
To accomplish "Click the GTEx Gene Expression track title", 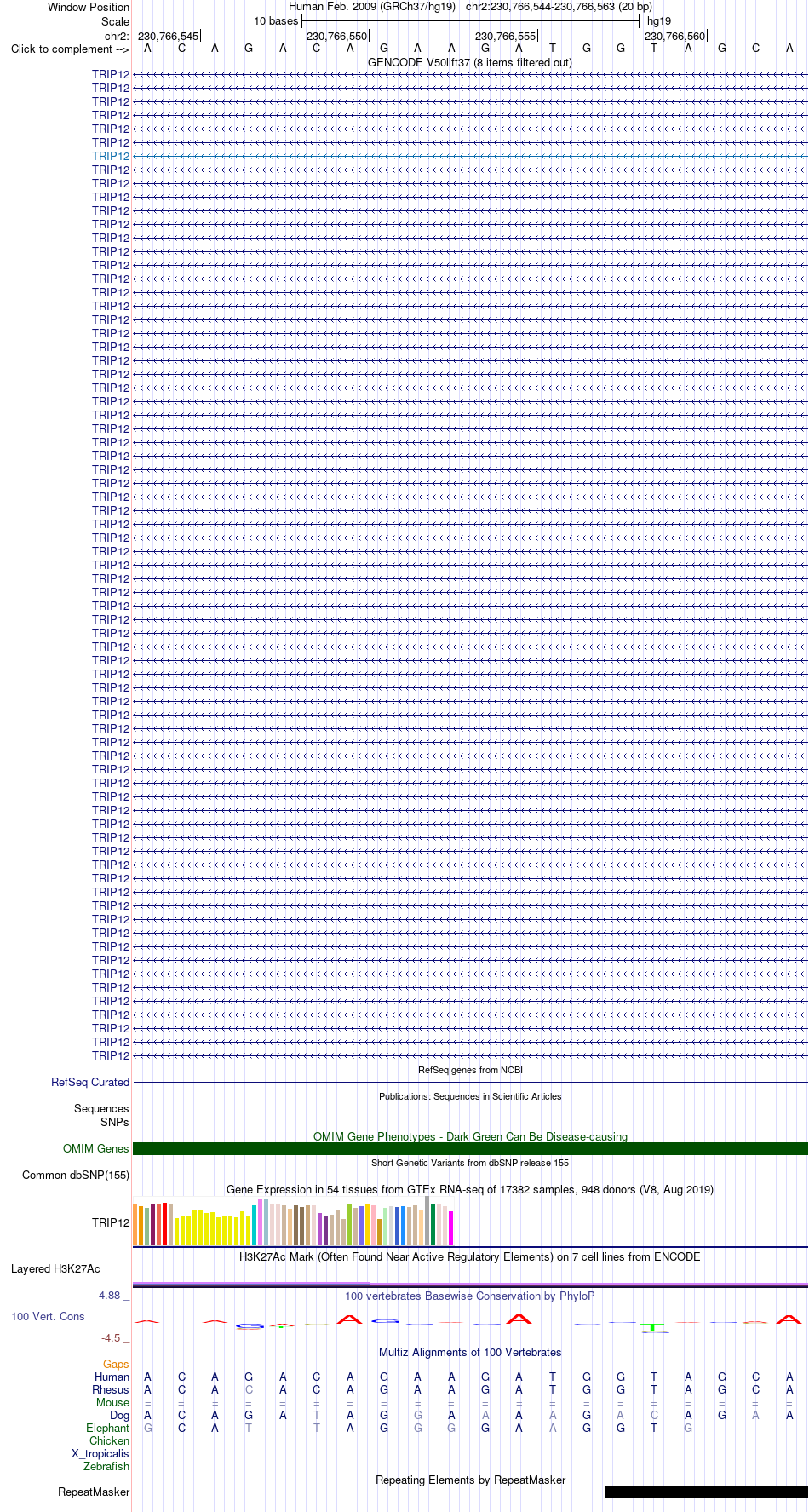I will pos(470,1190).
